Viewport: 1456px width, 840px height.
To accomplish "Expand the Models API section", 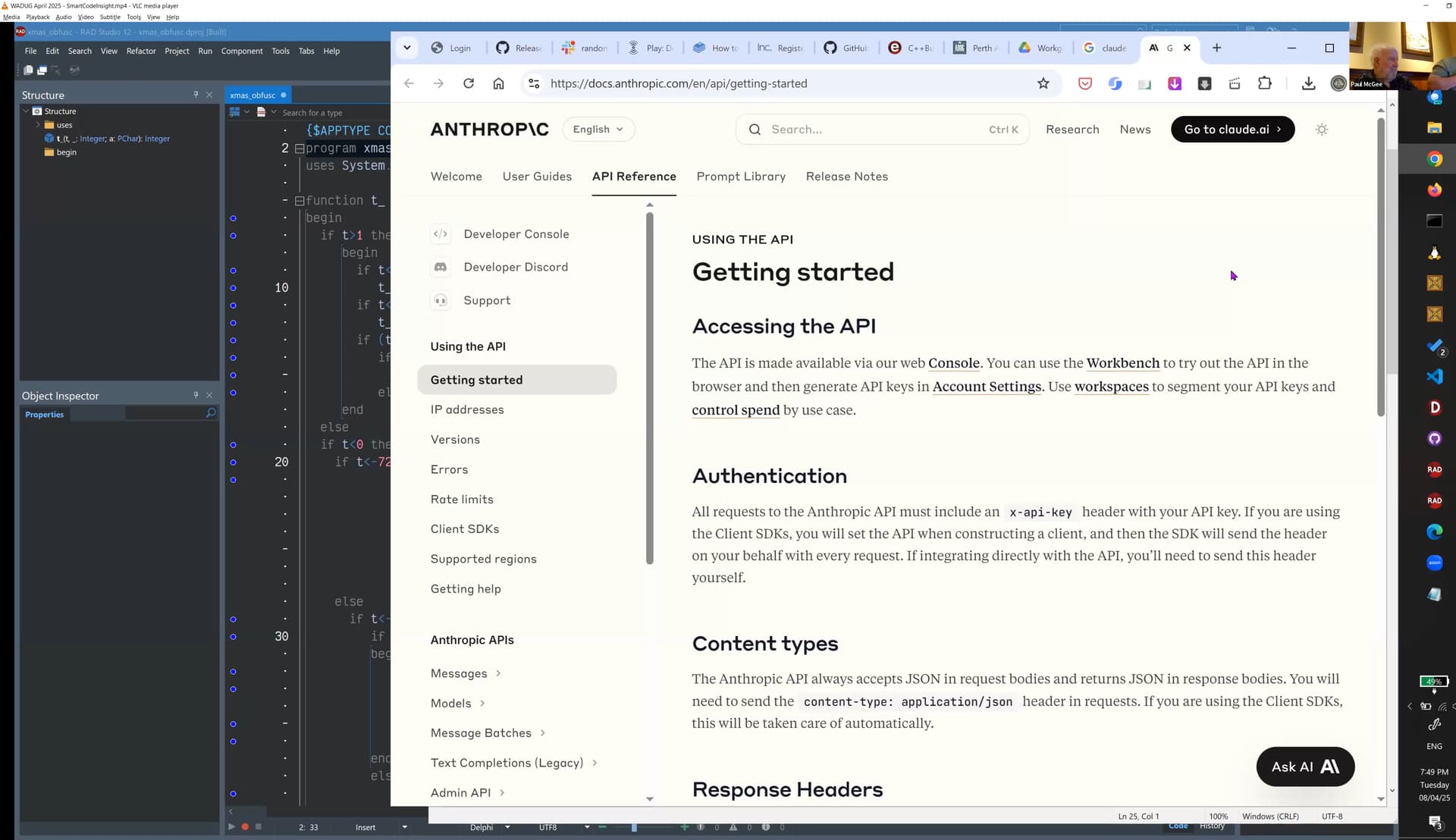I will click(482, 704).
